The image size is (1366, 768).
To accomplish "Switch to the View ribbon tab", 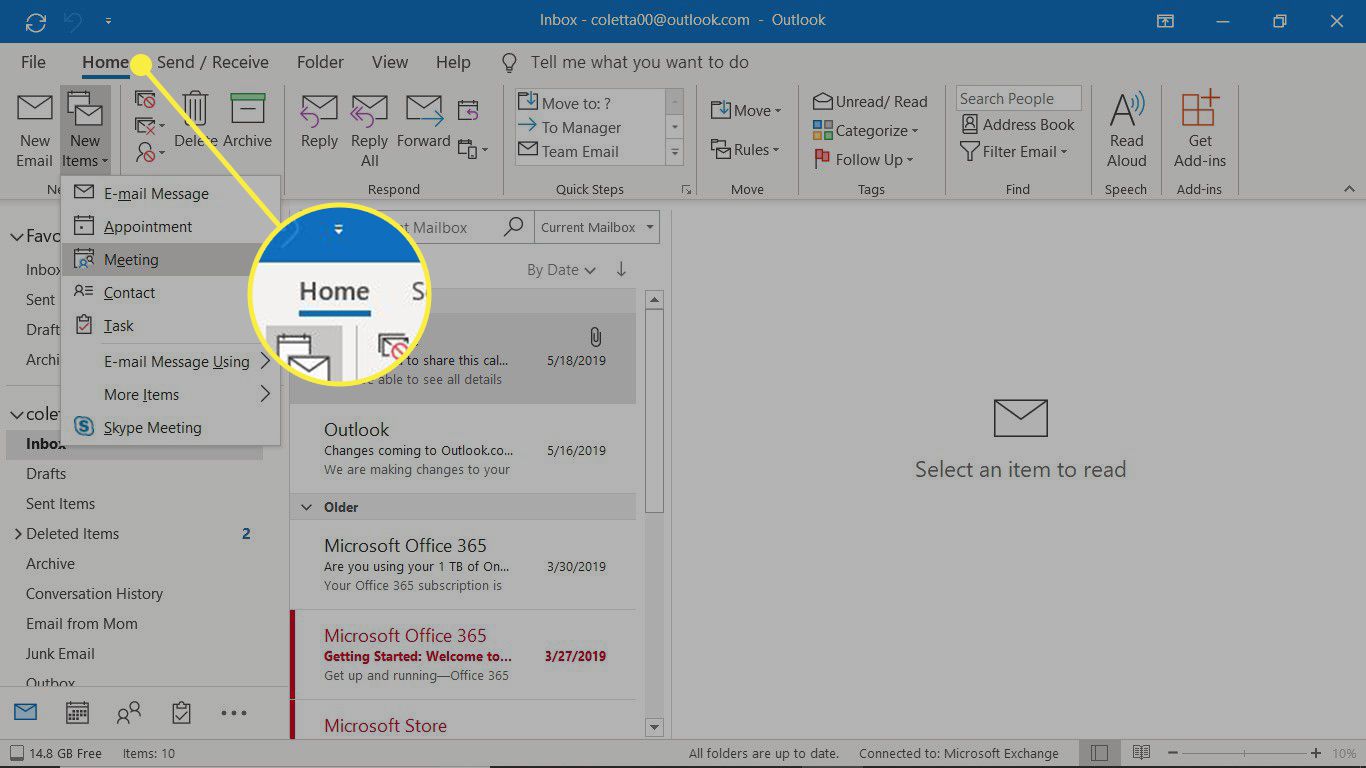I will pos(389,62).
